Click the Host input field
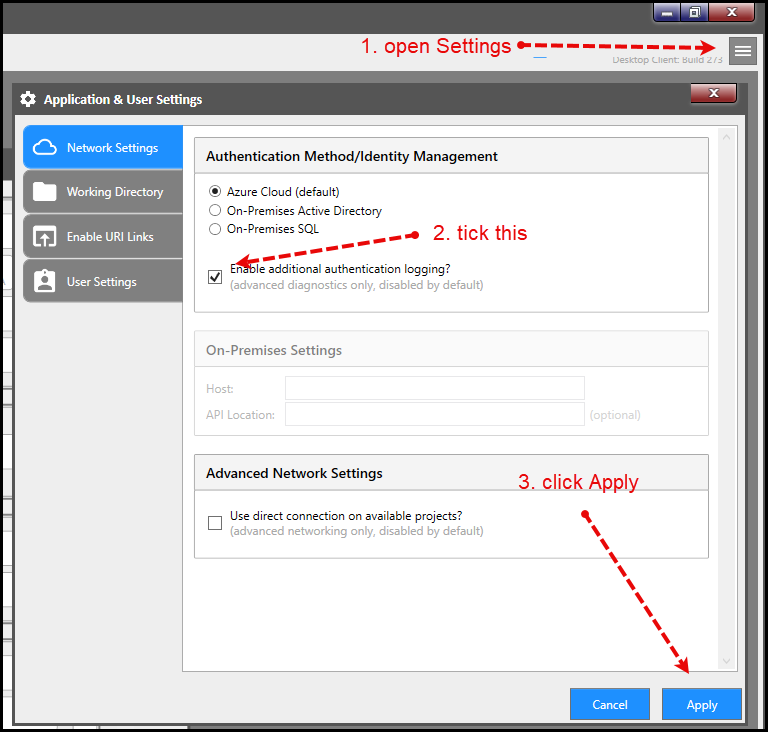This screenshot has width=768, height=732. coord(434,388)
